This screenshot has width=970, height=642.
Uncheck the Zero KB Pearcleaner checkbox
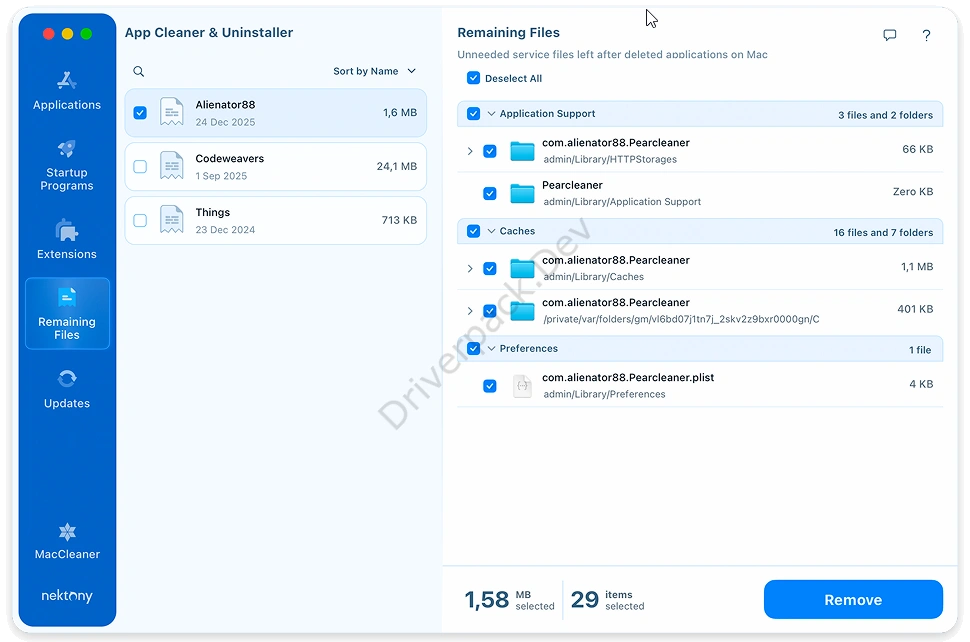489,194
